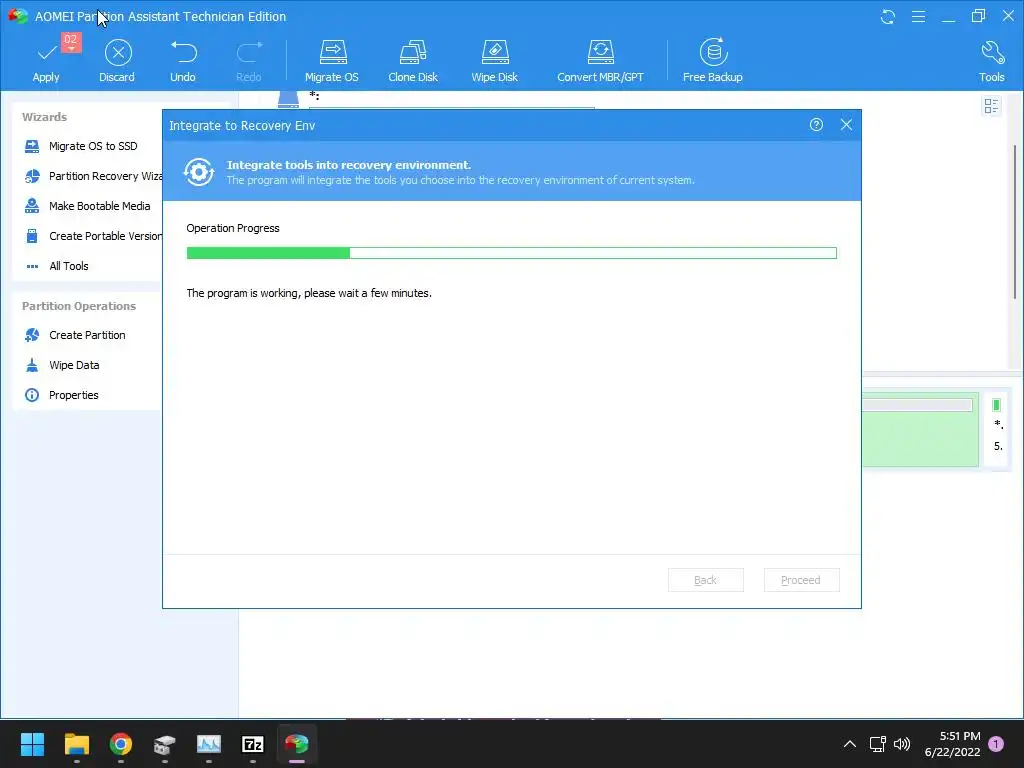
Task: Launch Free Backup
Action: point(712,61)
